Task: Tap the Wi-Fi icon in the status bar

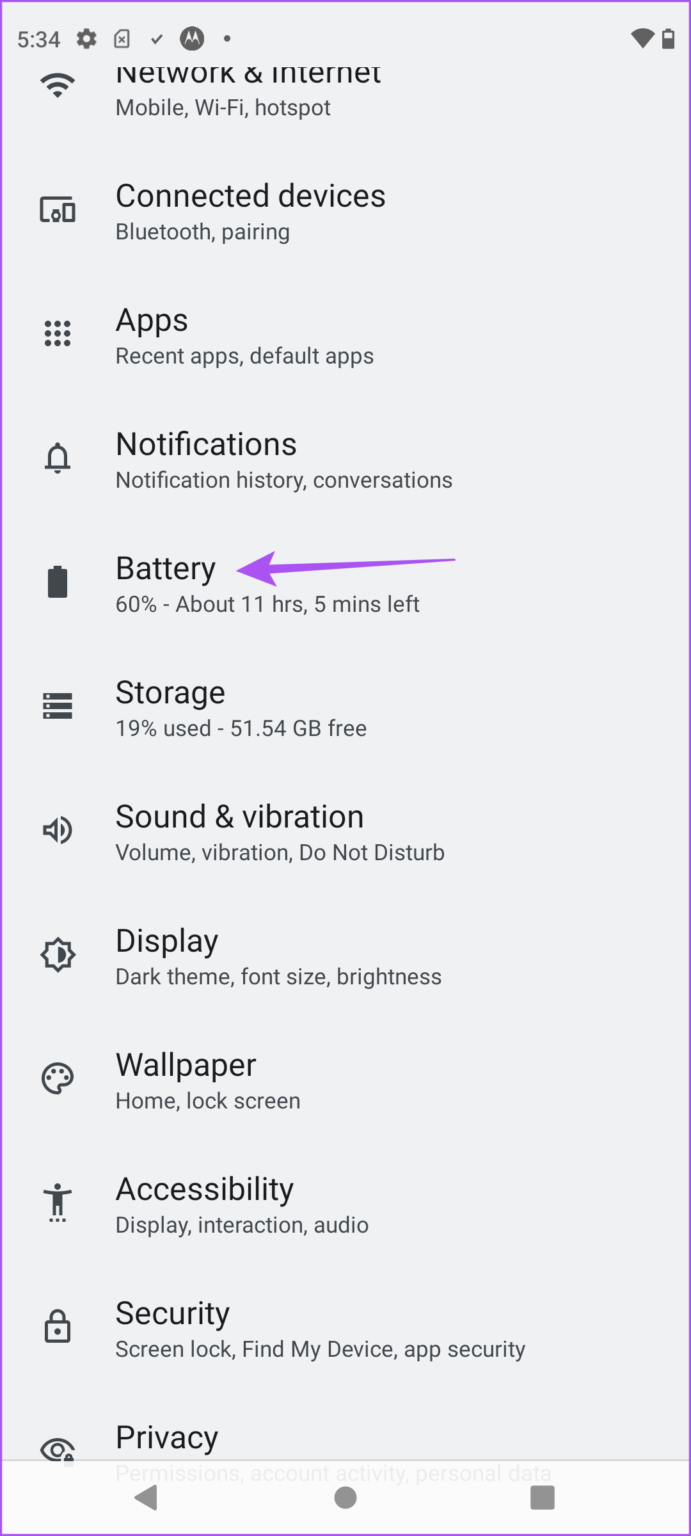Action: 641,38
